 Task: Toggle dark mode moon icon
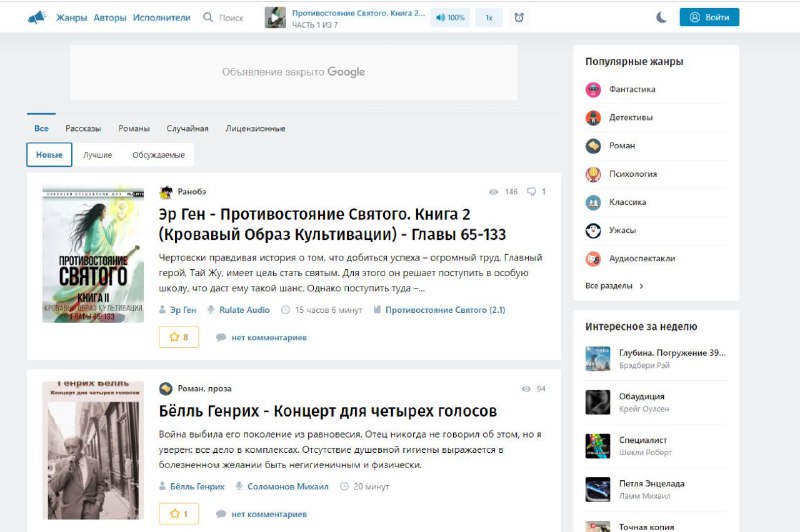click(x=661, y=17)
